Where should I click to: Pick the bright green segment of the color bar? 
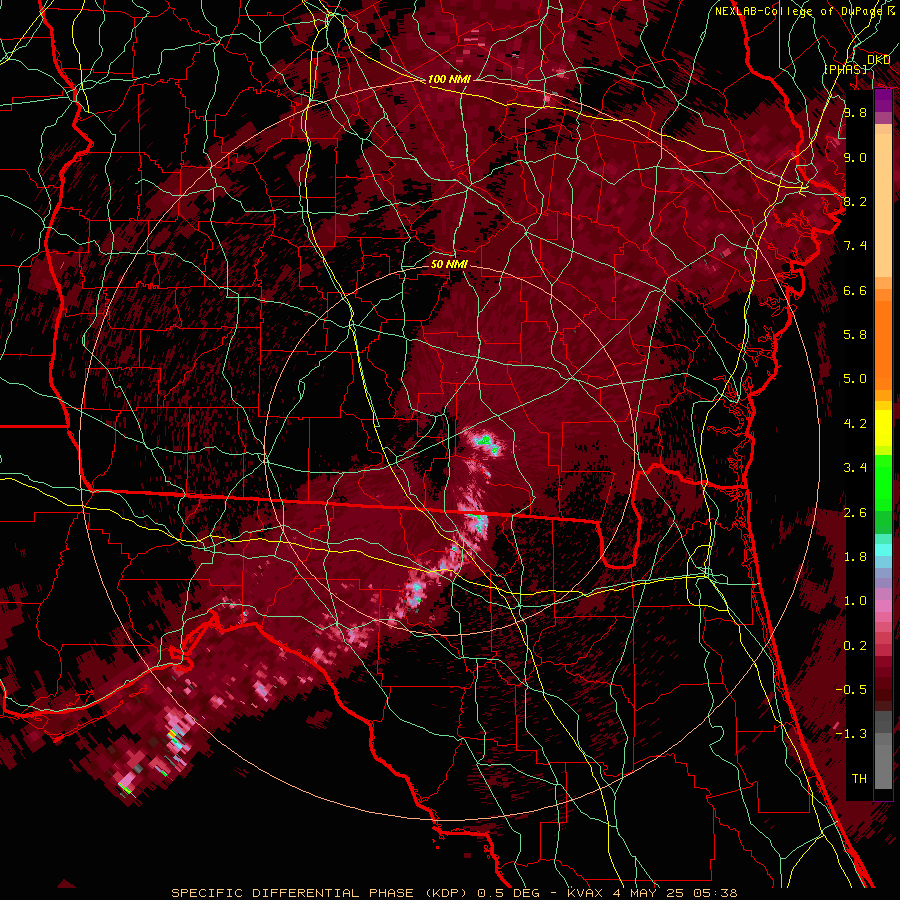point(883,481)
